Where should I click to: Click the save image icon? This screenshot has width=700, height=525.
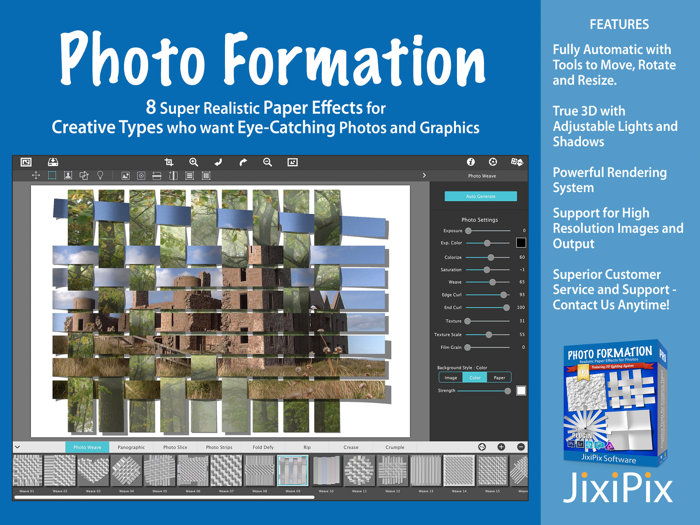click(53, 162)
